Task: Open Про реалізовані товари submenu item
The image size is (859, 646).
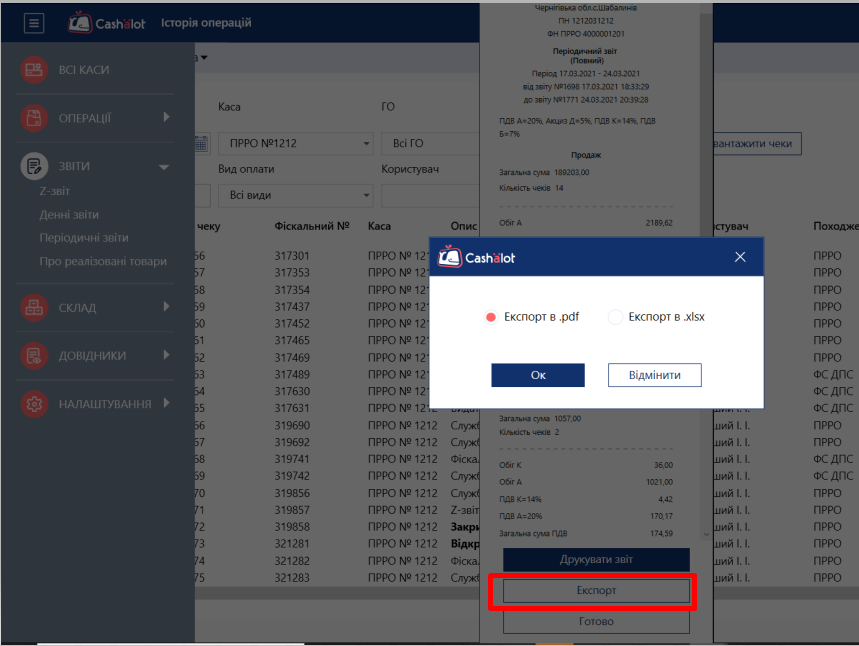Action: 103,261
